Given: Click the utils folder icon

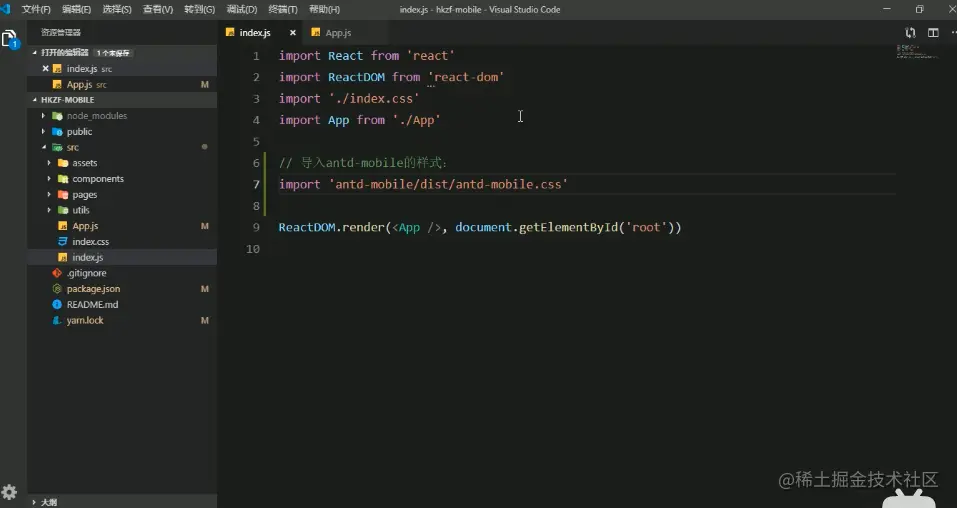Looking at the screenshot, I should pyautogui.click(x=63, y=210).
